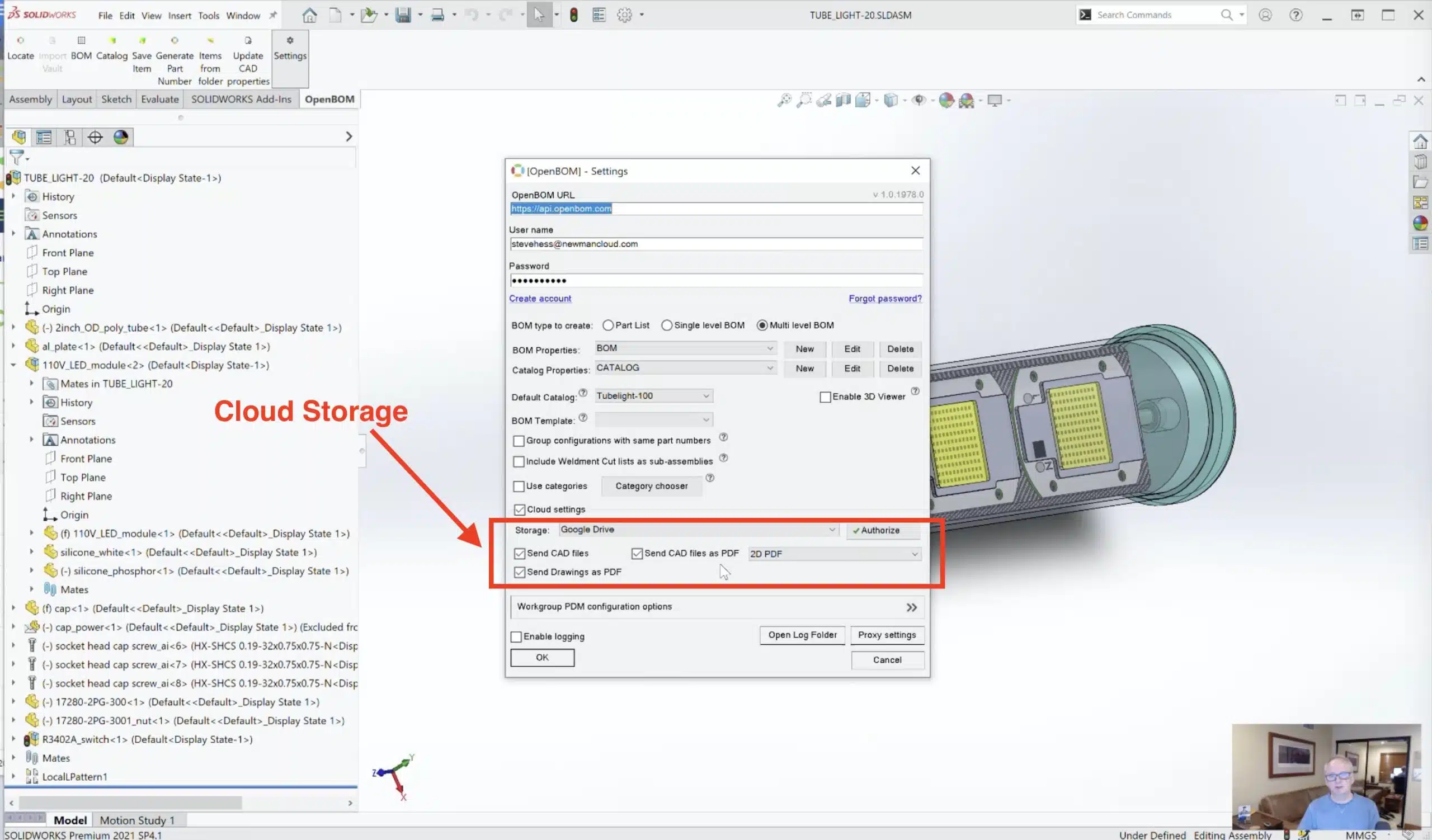Open the Default Catalog Tubelight-100 dropdown
Image resolution: width=1432 pixels, height=840 pixels.
[x=653, y=396]
